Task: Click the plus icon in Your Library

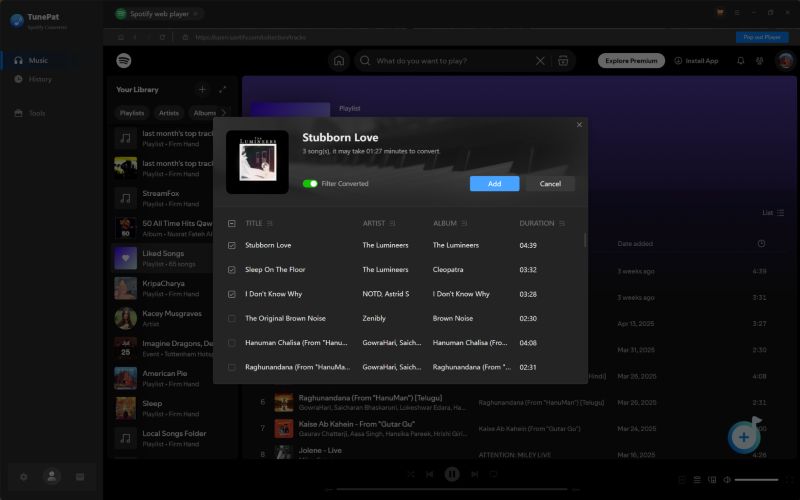Action: click(x=202, y=90)
